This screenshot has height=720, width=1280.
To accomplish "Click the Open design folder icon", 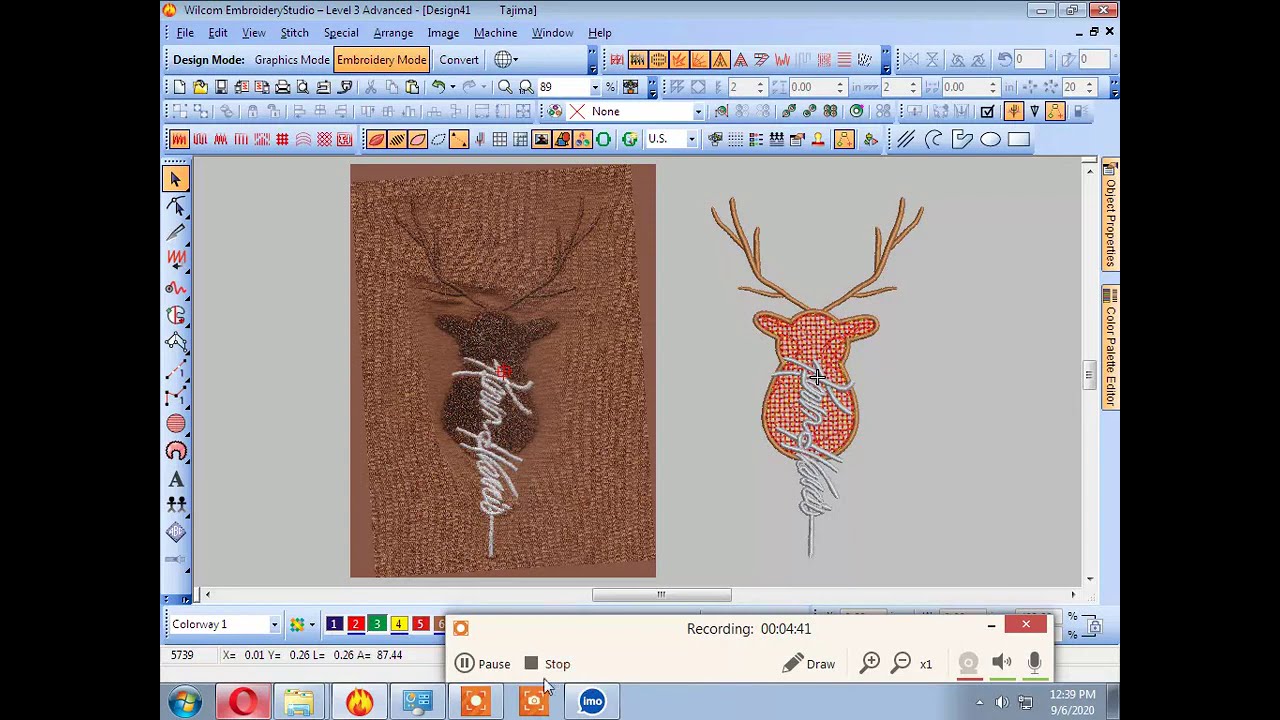I will click(200, 87).
